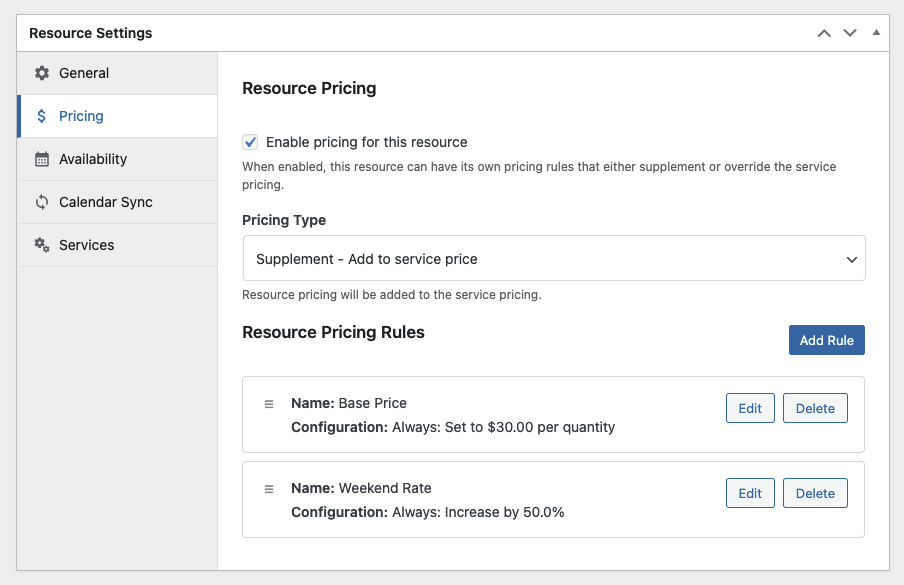
Task: Open the Services tab
Action: point(87,245)
